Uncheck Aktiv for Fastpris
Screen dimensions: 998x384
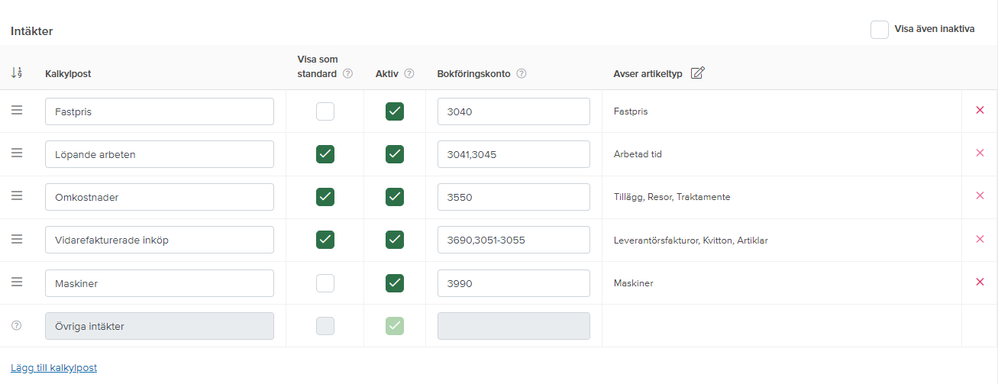(395, 111)
